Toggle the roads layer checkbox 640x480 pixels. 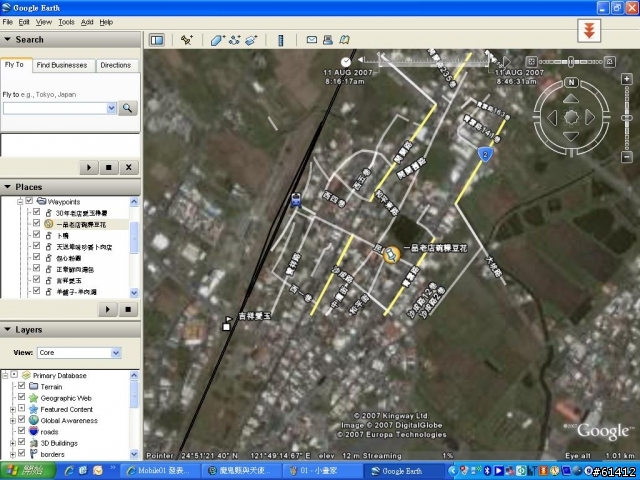(22, 431)
